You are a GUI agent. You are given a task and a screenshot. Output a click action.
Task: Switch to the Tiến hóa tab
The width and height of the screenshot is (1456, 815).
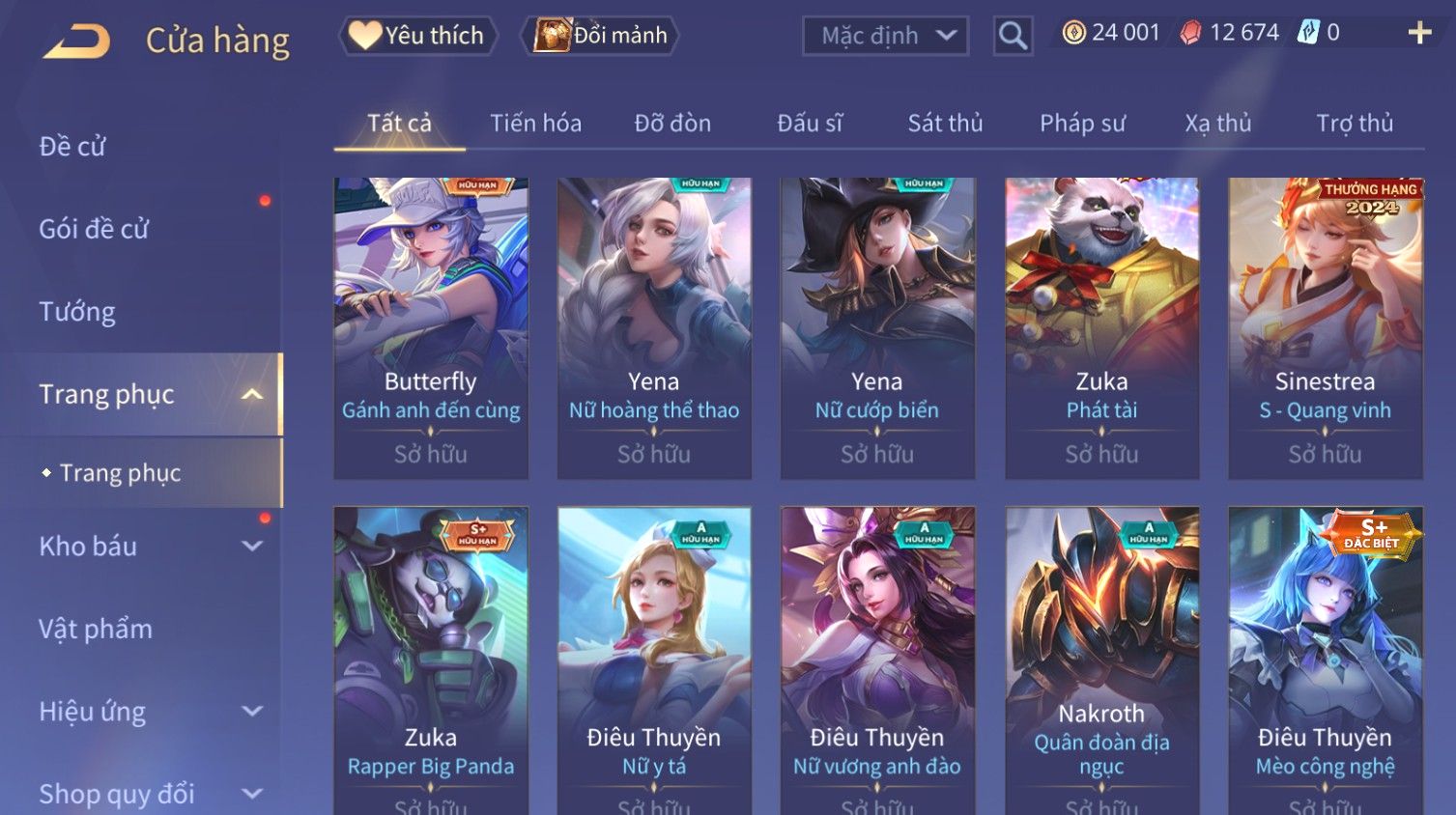coord(535,124)
